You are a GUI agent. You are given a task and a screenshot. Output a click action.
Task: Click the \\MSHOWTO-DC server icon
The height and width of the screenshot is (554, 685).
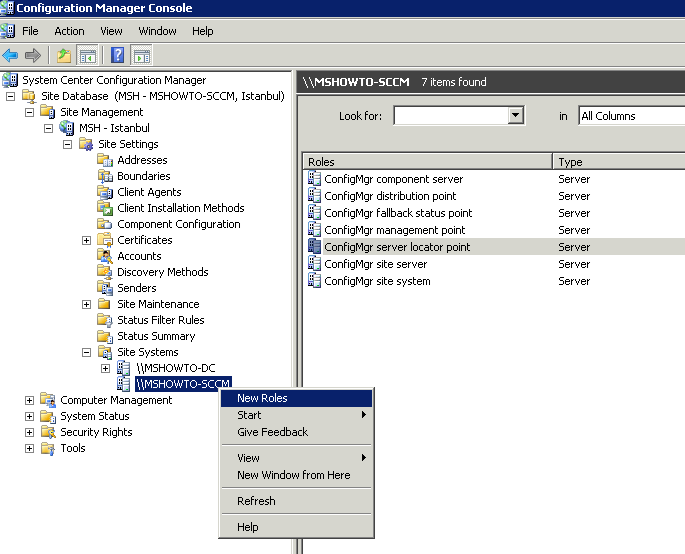click(124, 368)
